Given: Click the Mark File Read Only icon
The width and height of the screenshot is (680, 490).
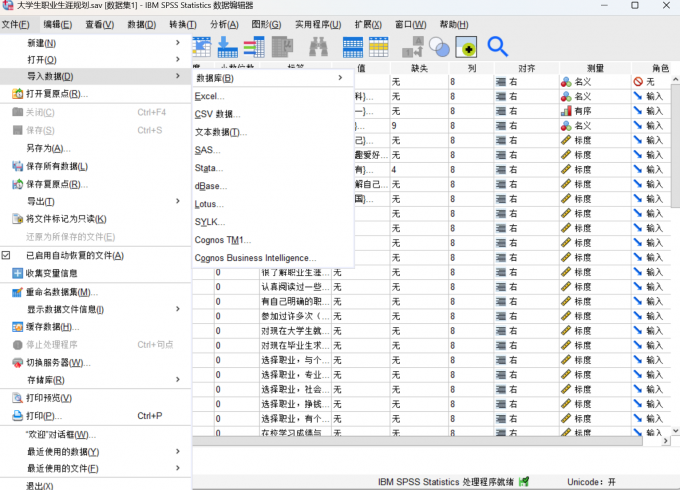Looking at the screenshot, I should (x=17, y=219).
